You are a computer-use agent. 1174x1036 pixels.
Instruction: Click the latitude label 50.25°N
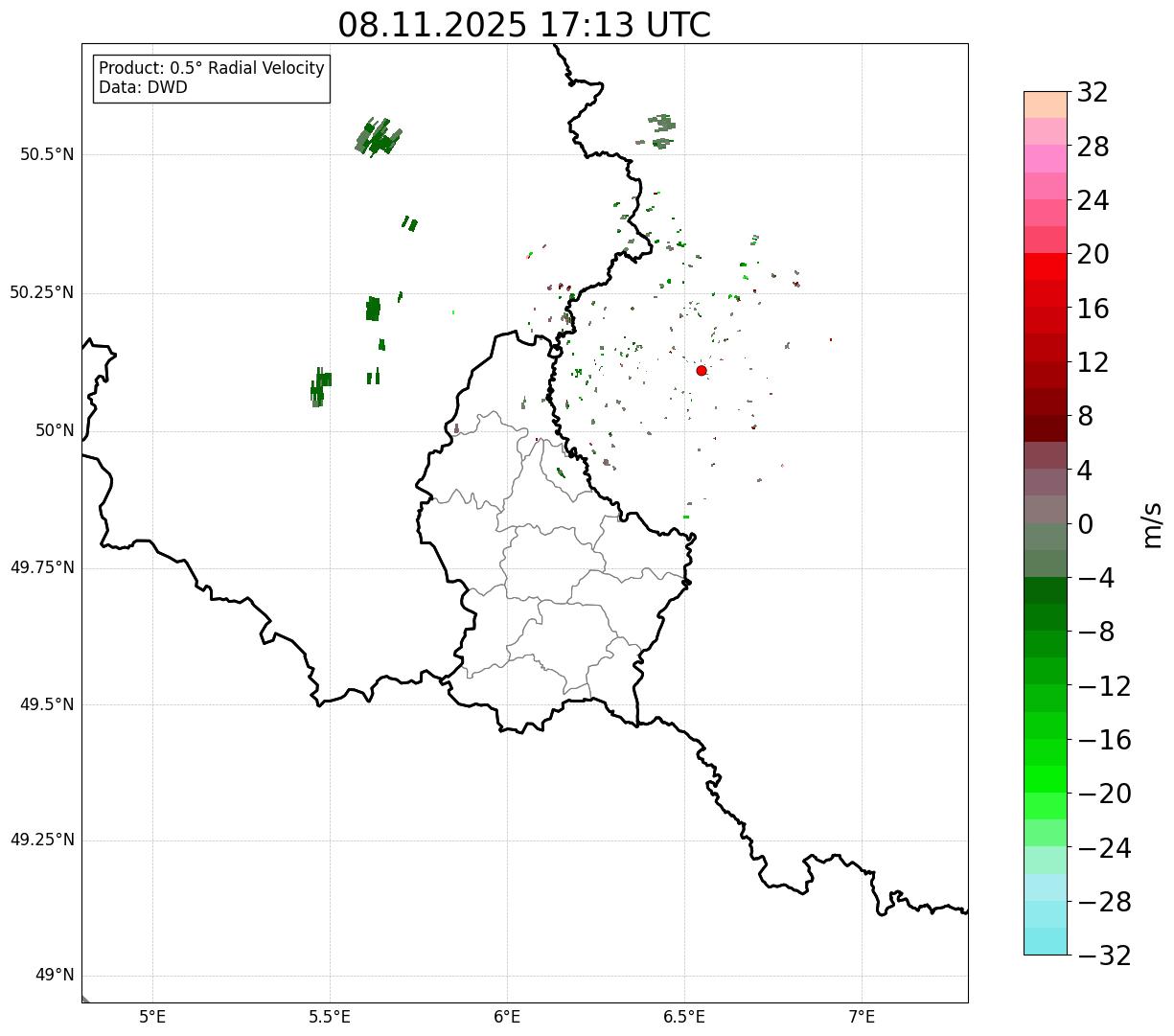pyautogui.click(x=42, y=292)
